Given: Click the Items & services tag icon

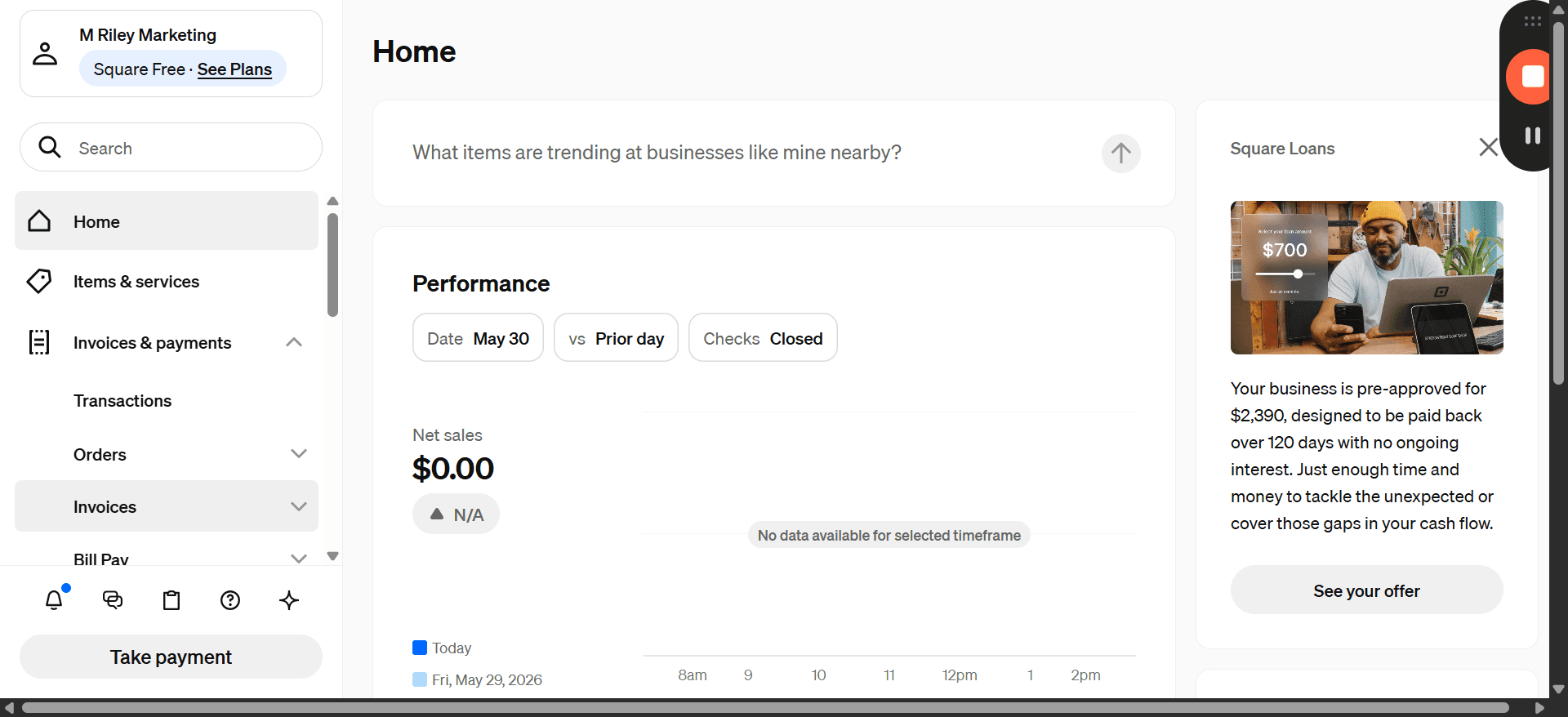Looking at the screenshot, I should [x=39, y=282].
